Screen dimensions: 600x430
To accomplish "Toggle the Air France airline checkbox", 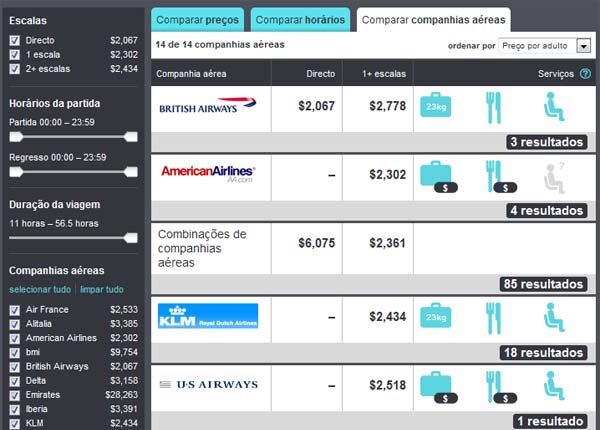I will tap(14, 310).
